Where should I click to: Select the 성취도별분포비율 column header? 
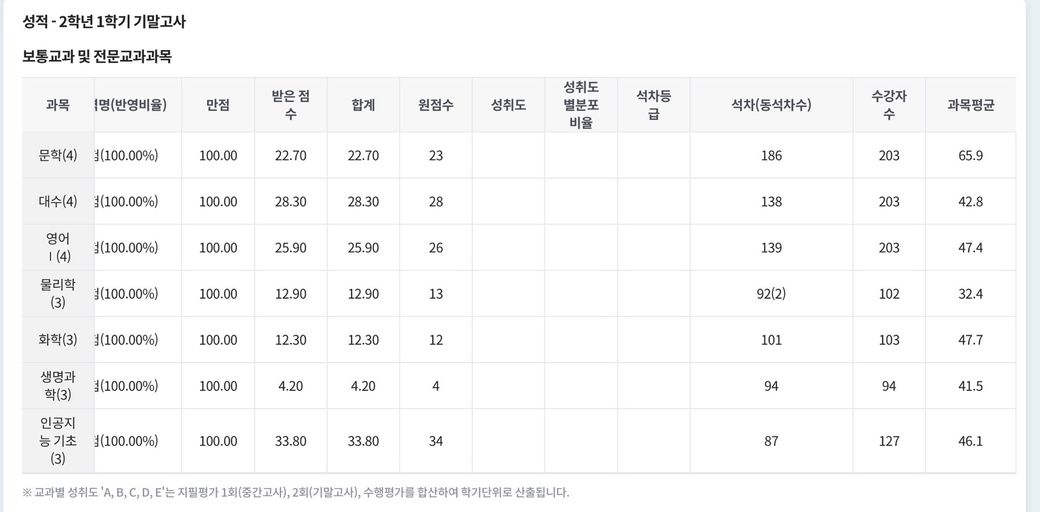point(581,105)
